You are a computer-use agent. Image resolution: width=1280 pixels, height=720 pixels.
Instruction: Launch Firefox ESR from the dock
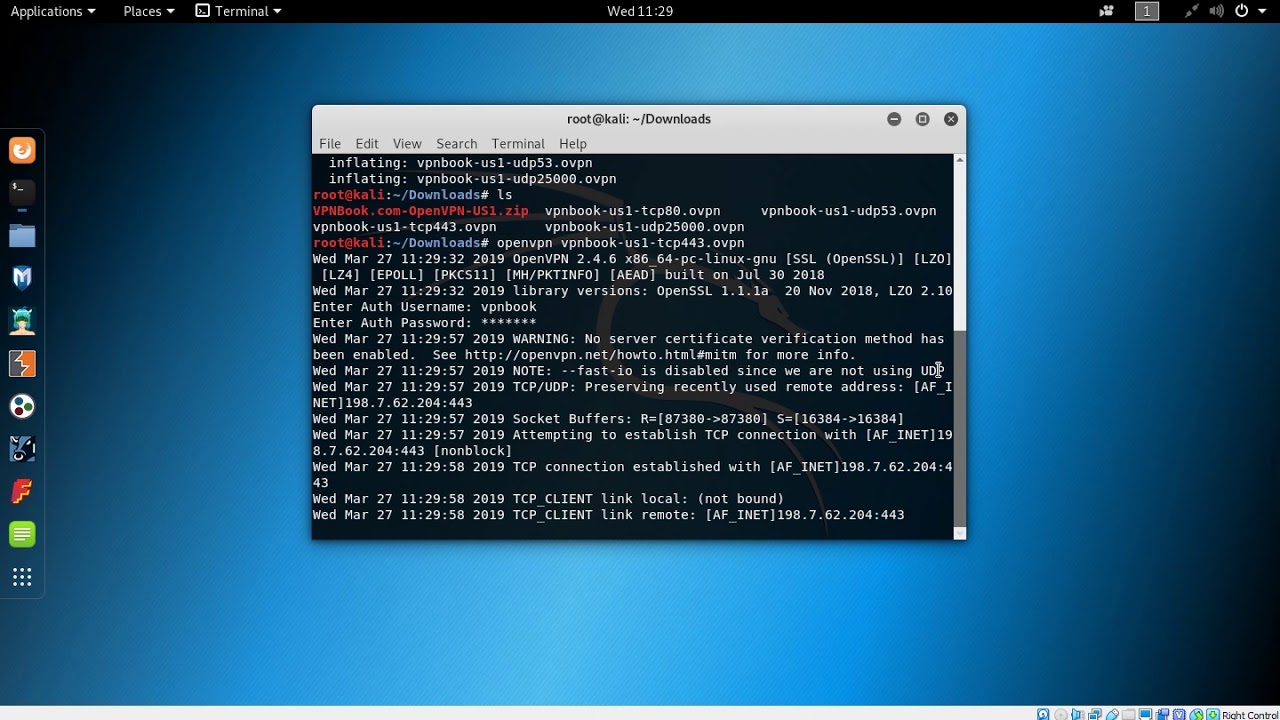(22, 150)
